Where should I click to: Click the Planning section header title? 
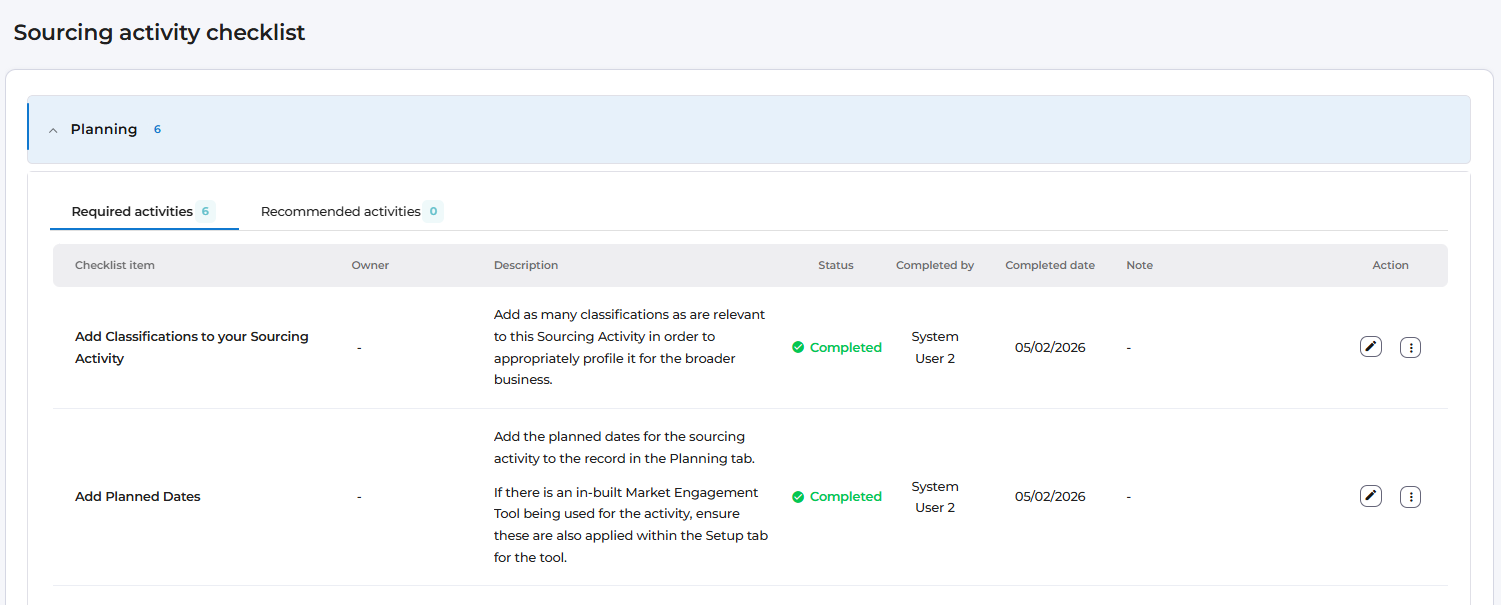coord(104,129)
